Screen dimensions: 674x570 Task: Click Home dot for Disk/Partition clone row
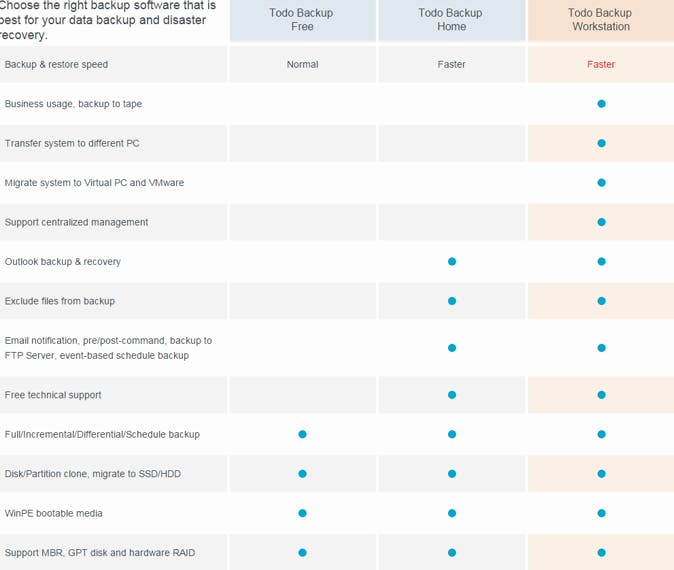pyautogui.click(x=452, y=474)
